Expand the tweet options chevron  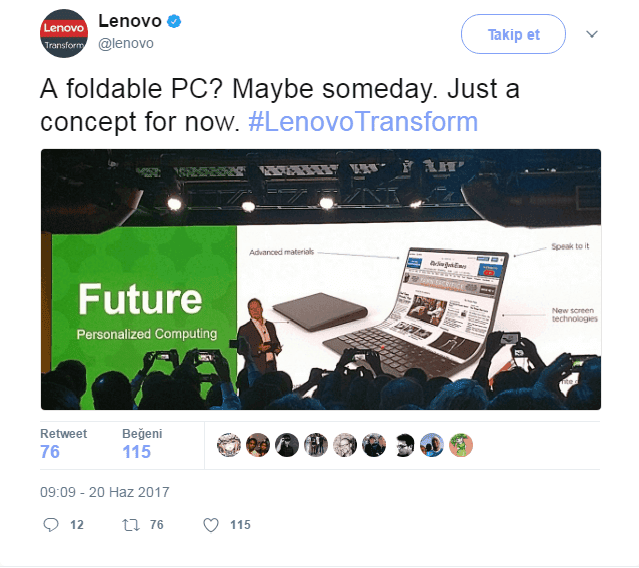(x=592, y=34)
